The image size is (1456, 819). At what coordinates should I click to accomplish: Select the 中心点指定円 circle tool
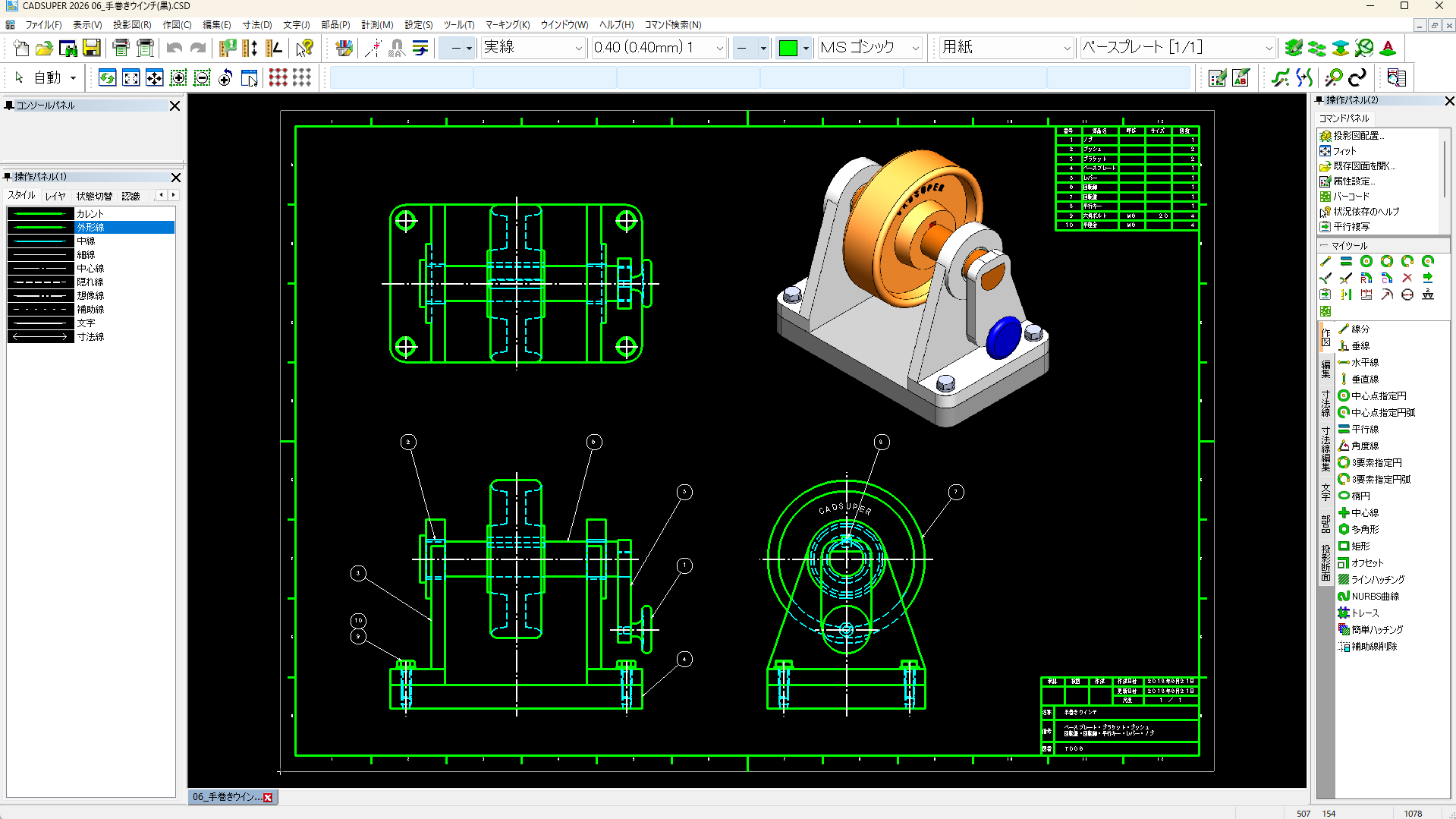coord(1372,395)
